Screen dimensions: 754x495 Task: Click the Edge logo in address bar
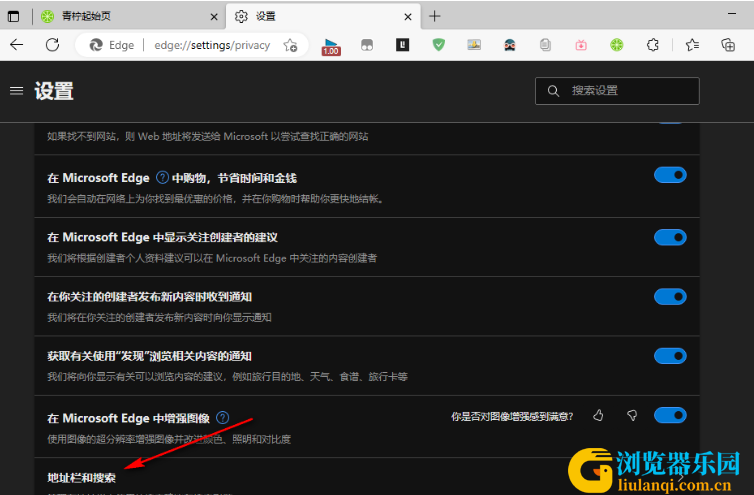point(96,45)
